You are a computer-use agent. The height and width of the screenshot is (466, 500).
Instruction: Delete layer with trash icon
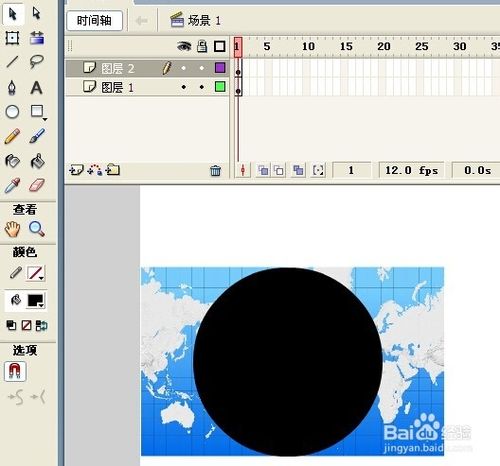click(215, 171)
